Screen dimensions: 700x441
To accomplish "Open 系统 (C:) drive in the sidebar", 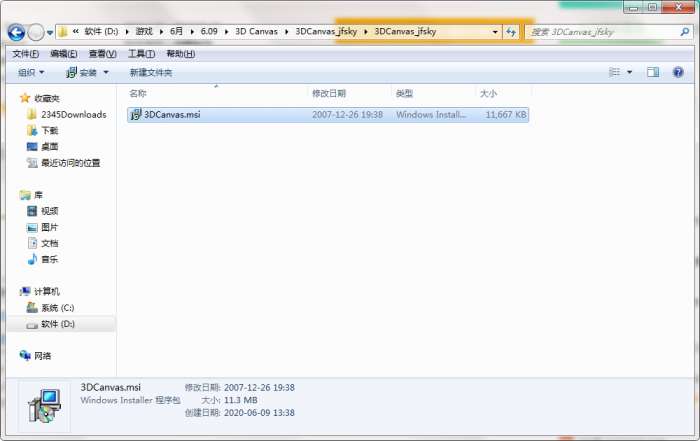I will pyautogui.click(x=58, y=308).
